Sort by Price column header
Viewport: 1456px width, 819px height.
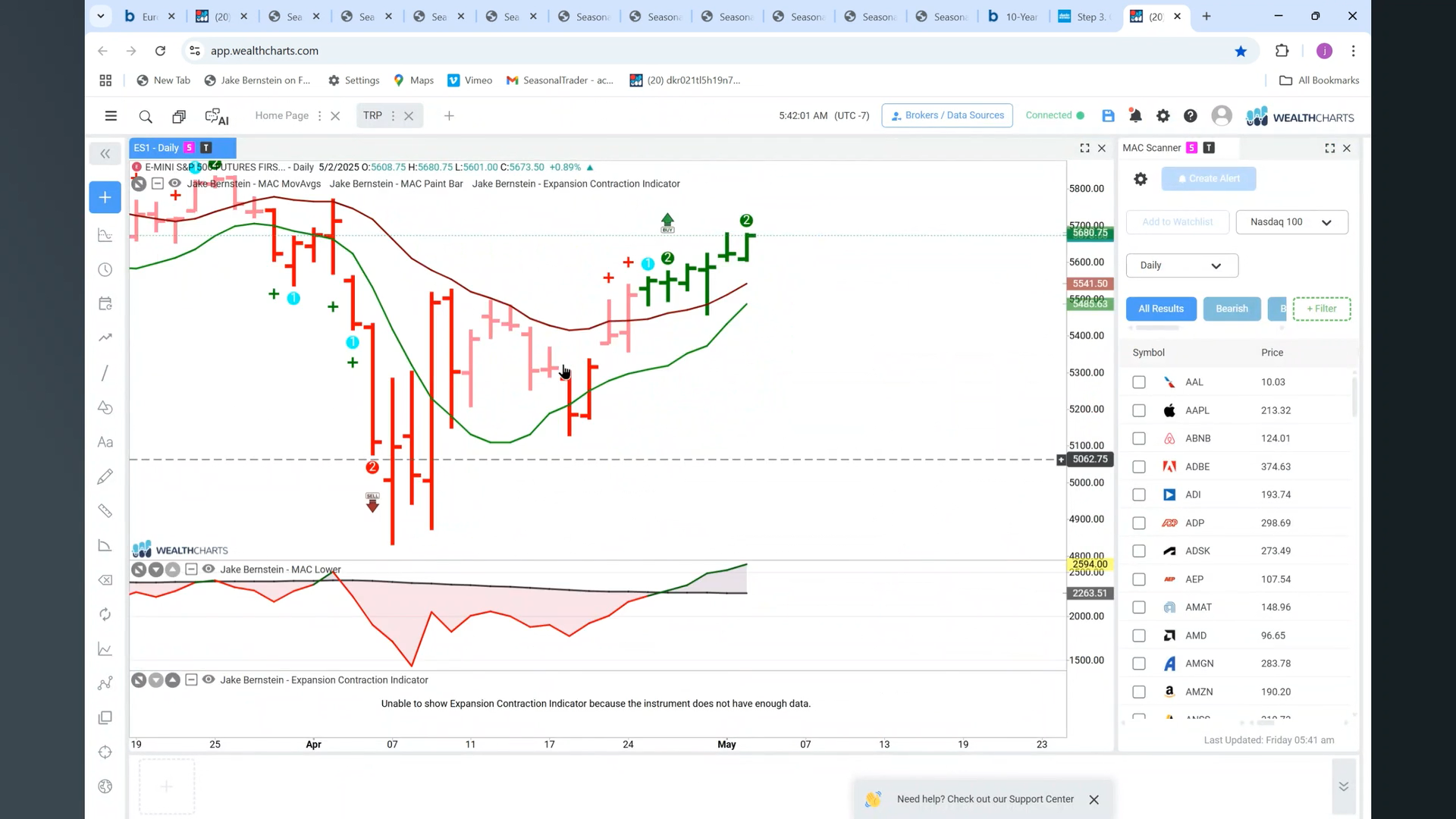1272,353
